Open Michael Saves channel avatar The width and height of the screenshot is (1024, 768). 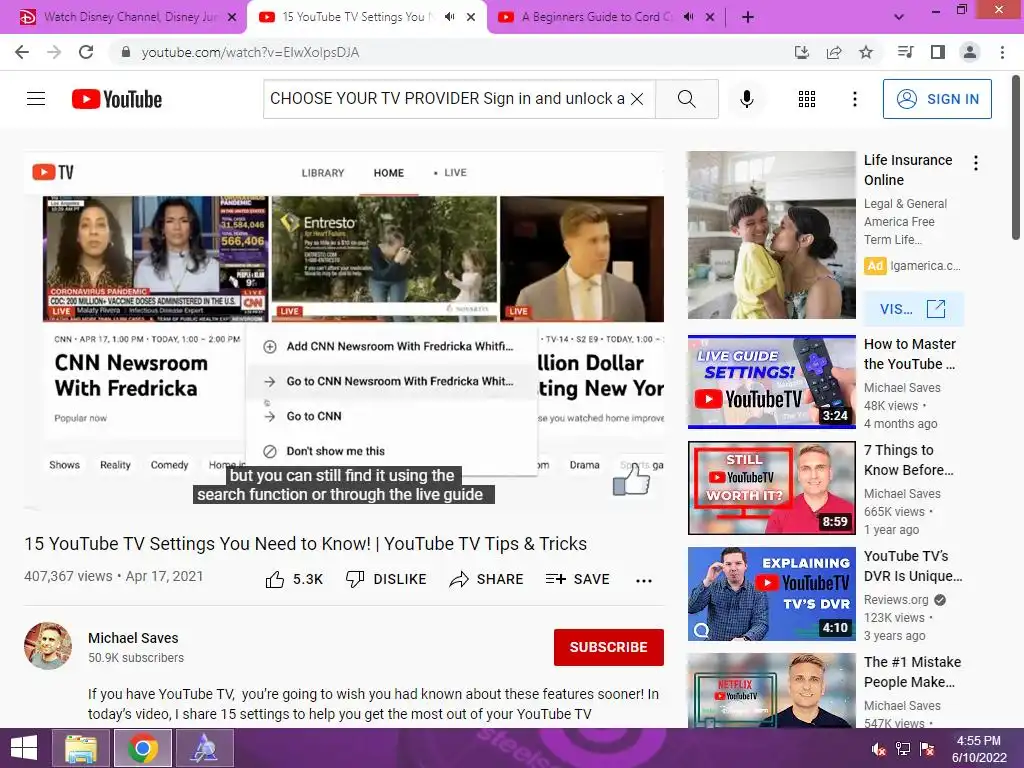point(48,646)
